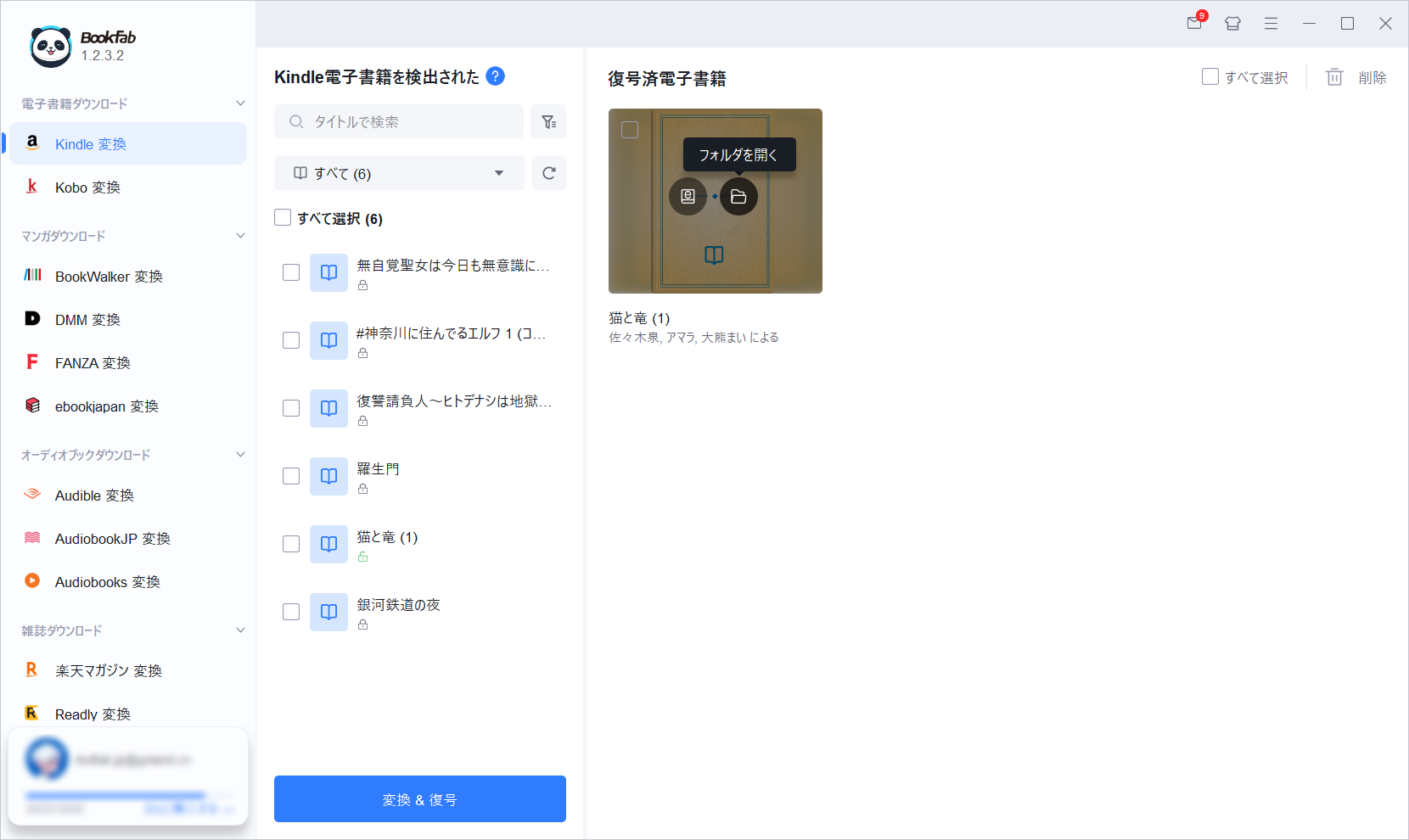Open Readly 変換 in sidebar
The width and height of the screenshot is (1409, 840).
[x=127, y=714]
